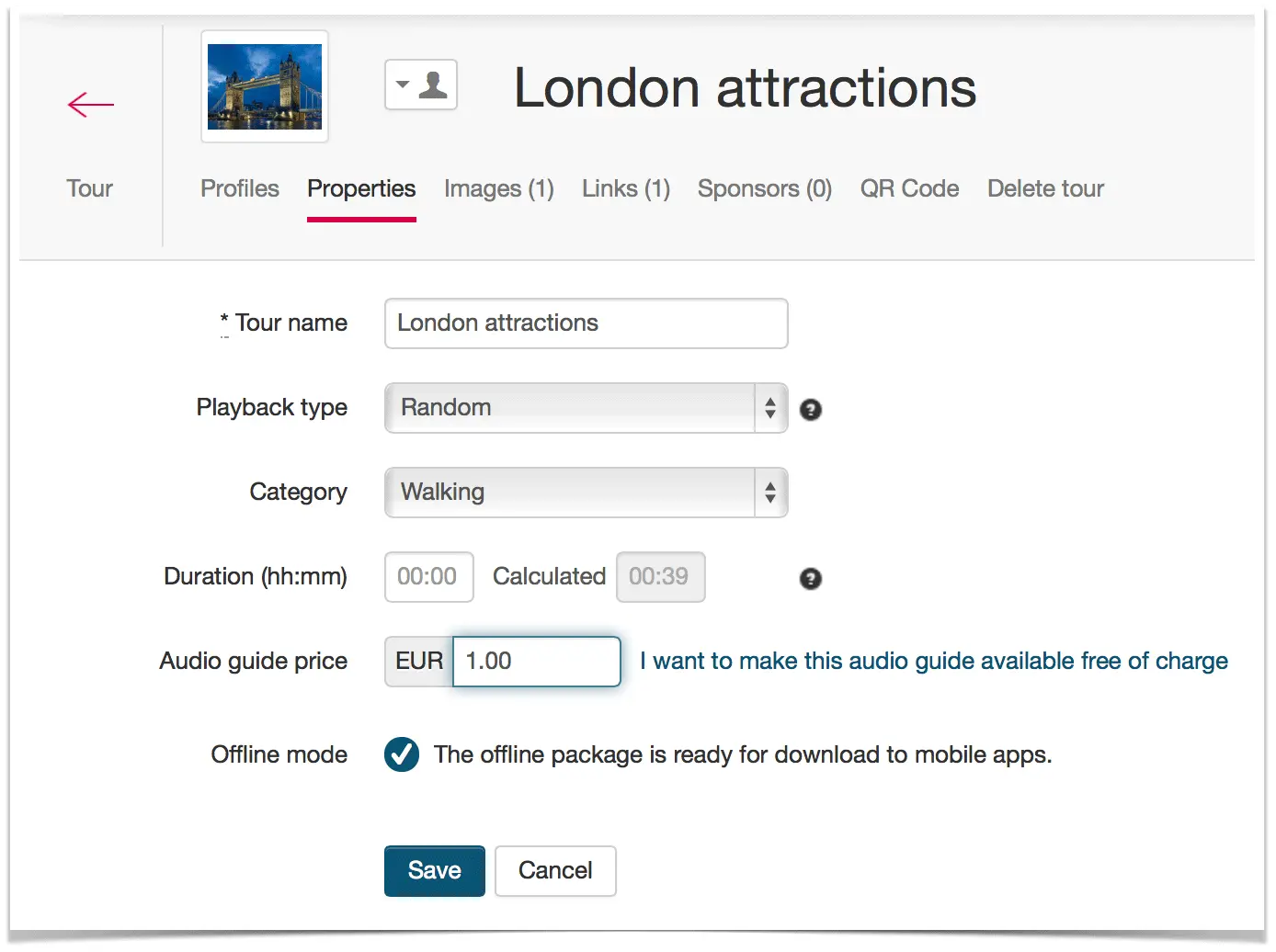This screenshot has height=952, width=1276.
Task: Click the red back arrow icon
Action: click(x=90, y=105)
